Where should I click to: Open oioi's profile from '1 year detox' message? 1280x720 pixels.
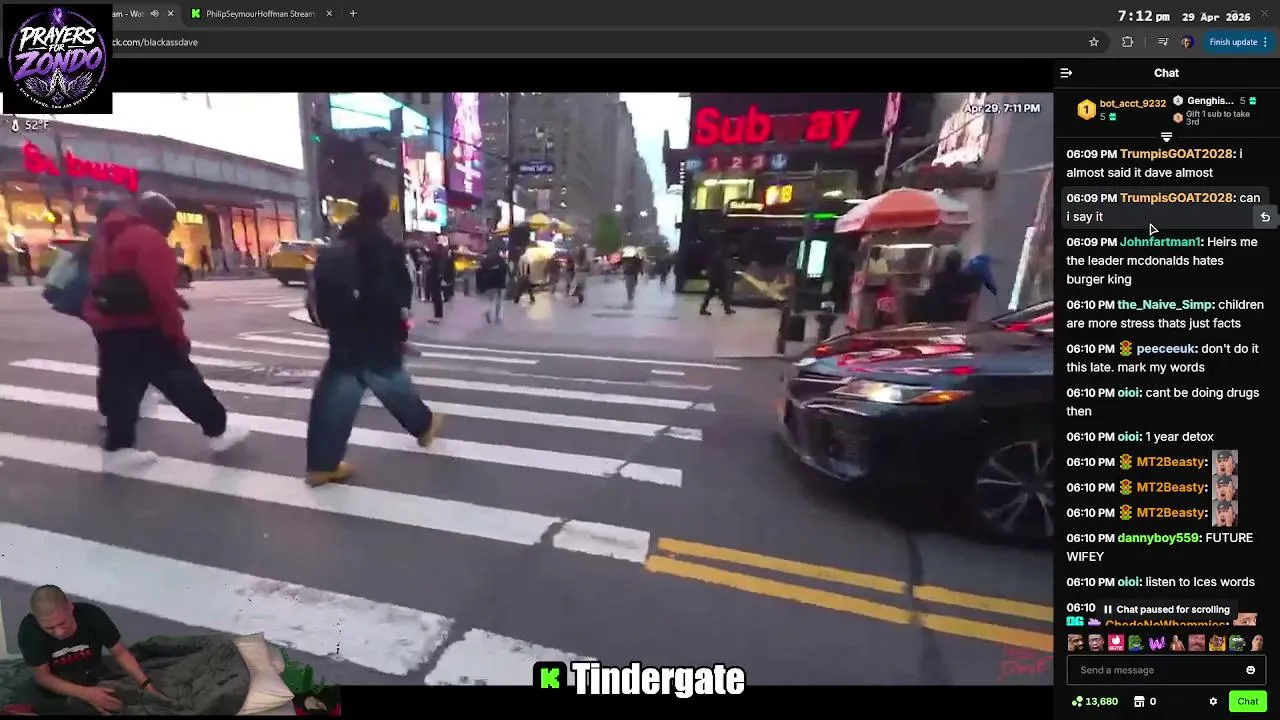pos(1129,437)
